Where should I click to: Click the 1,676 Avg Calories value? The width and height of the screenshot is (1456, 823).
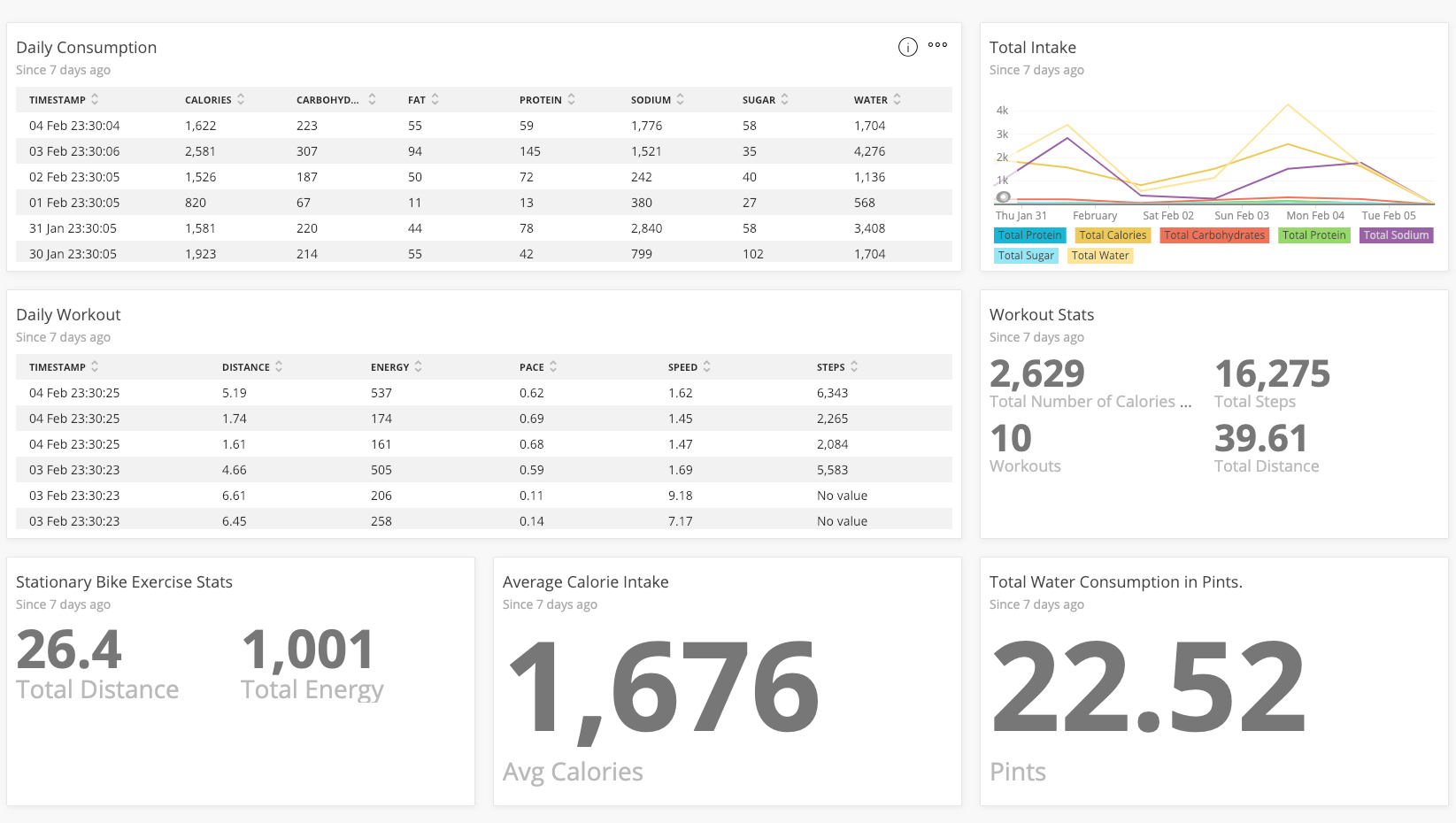click(664, 690)
